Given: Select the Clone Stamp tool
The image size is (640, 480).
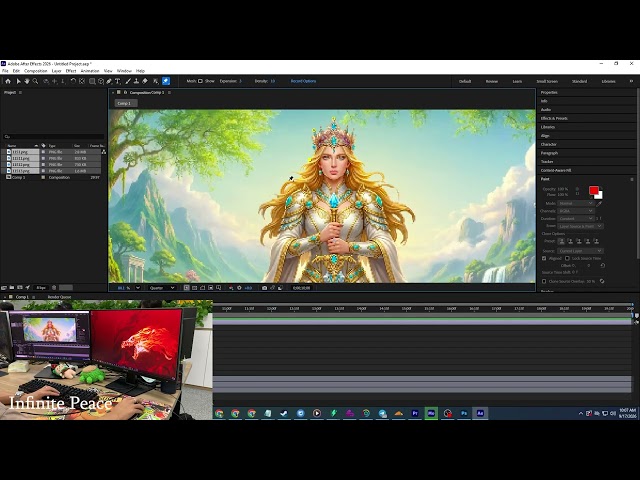Looking at the screenshot, I should [x=136, y=81].
